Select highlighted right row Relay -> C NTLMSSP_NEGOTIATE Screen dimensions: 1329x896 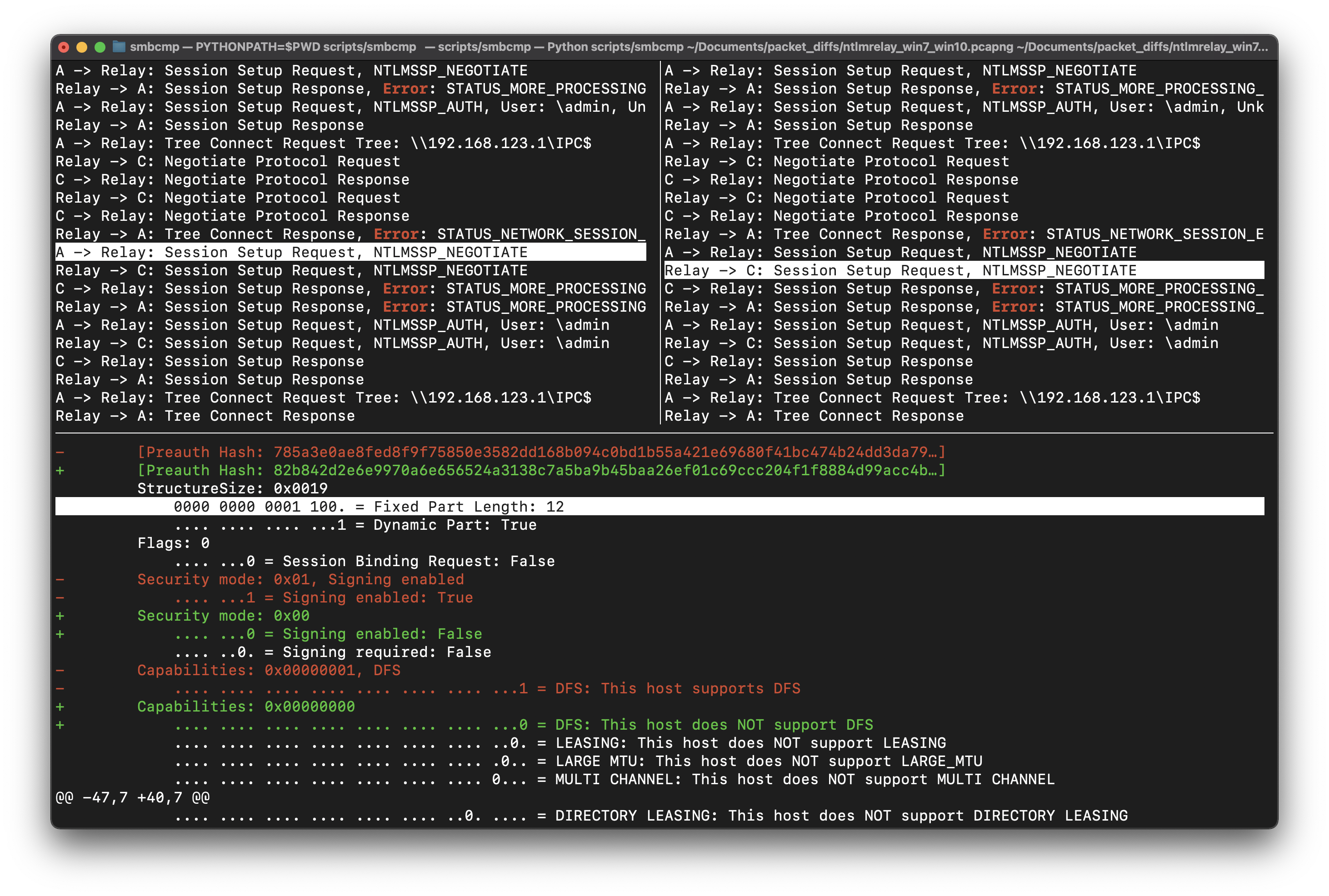click(x=900, y=270)
